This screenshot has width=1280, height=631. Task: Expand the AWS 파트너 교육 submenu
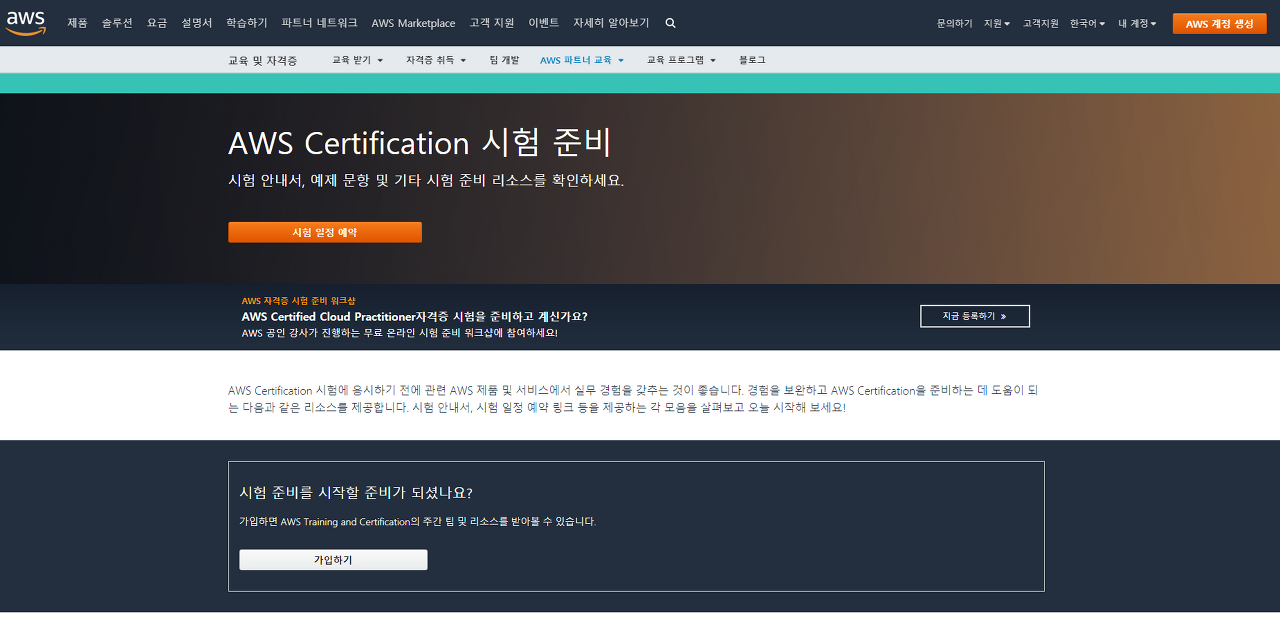pos(582,60)
